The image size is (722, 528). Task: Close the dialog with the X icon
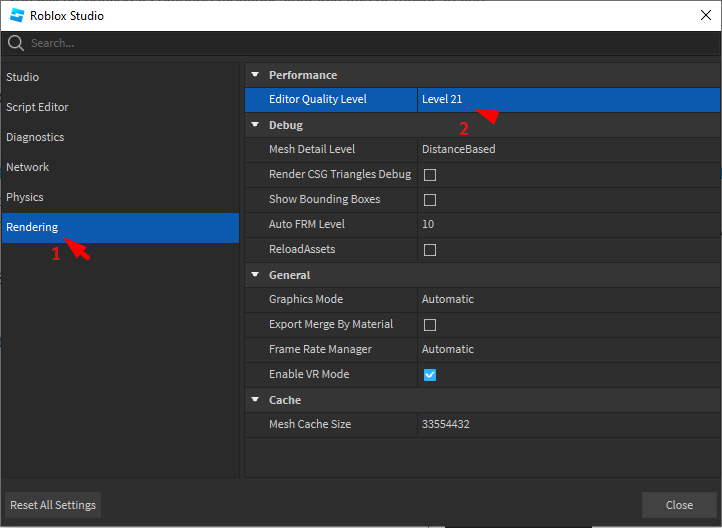705,15
